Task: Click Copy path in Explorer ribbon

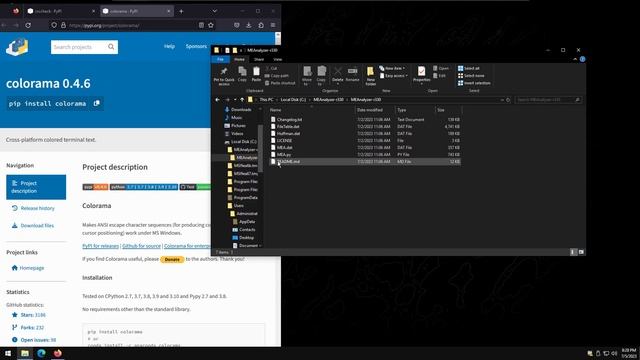Action: pos(277,76)
